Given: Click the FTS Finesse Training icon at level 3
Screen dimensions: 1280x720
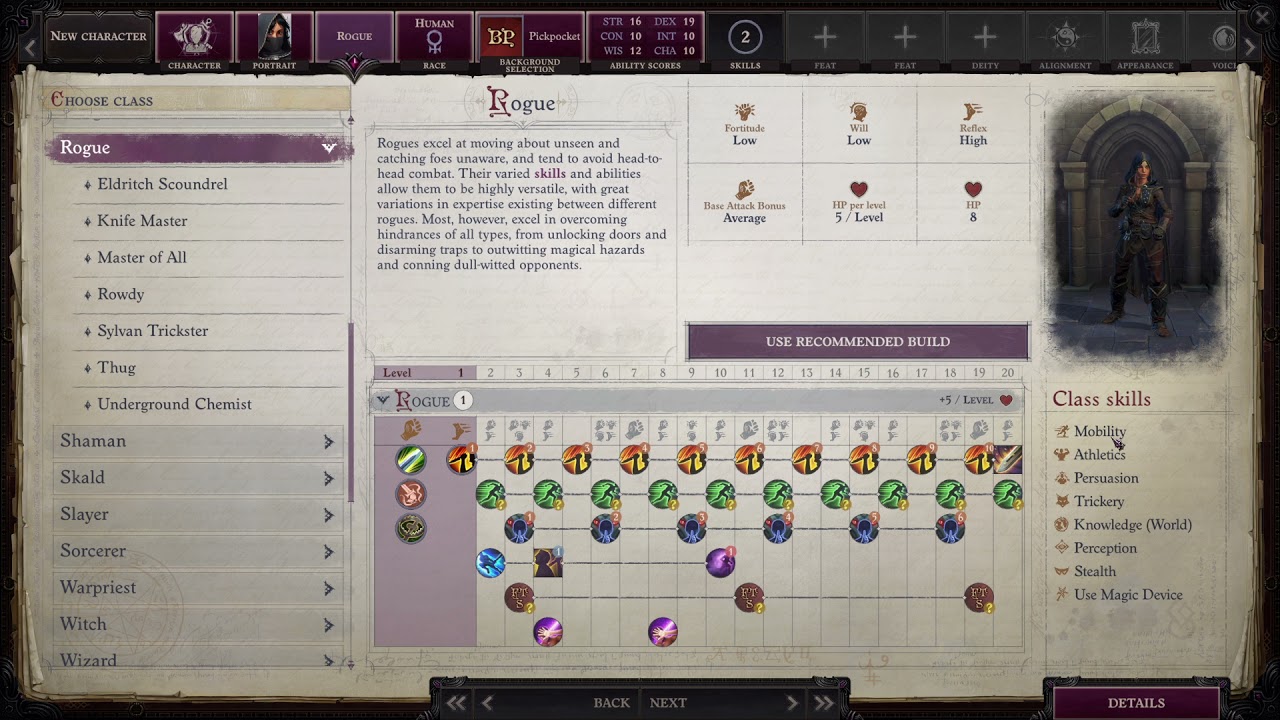Looking at the screenshot, I should [x=518, y=598].
